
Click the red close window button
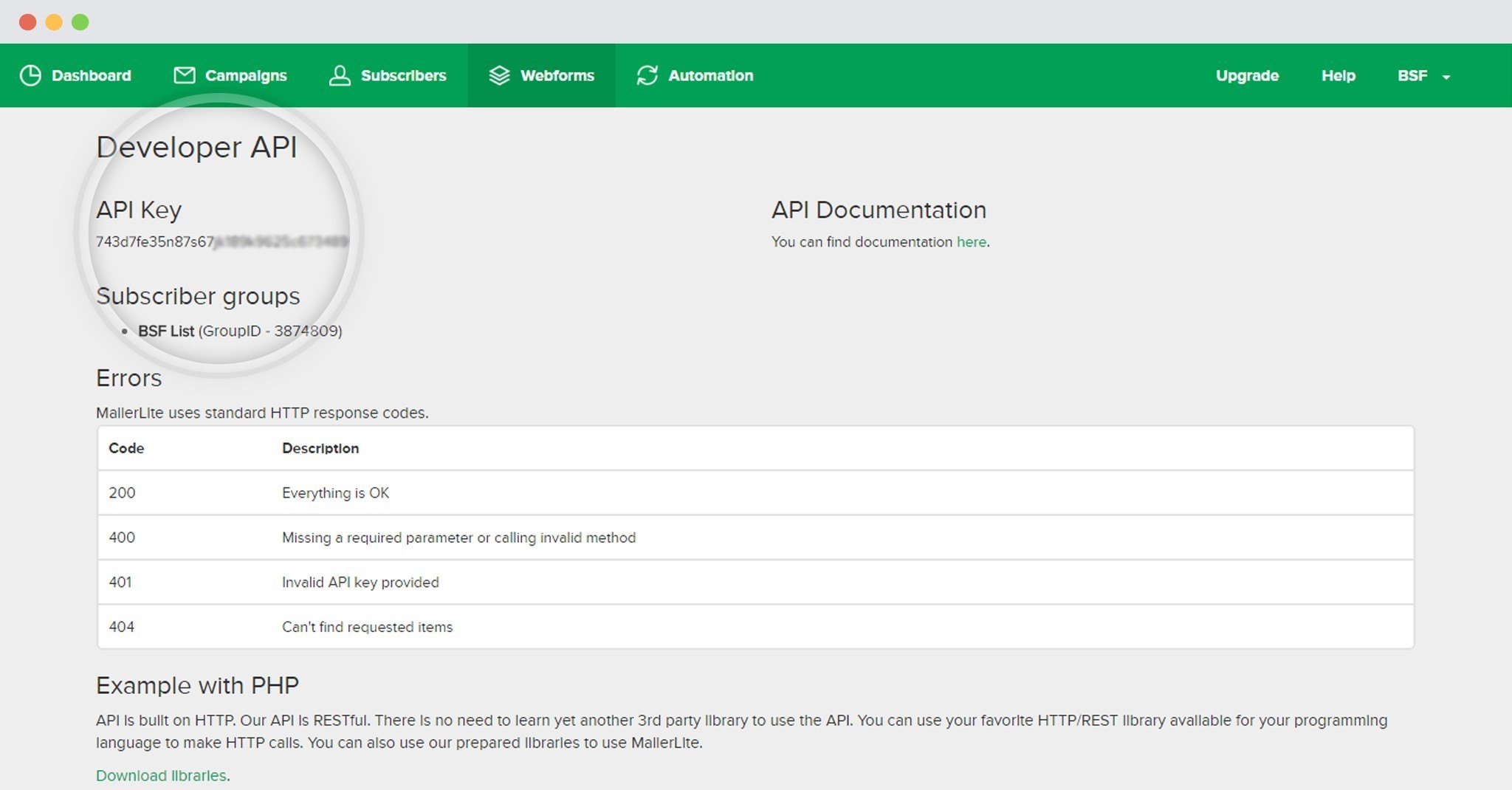tap(28, 22)
